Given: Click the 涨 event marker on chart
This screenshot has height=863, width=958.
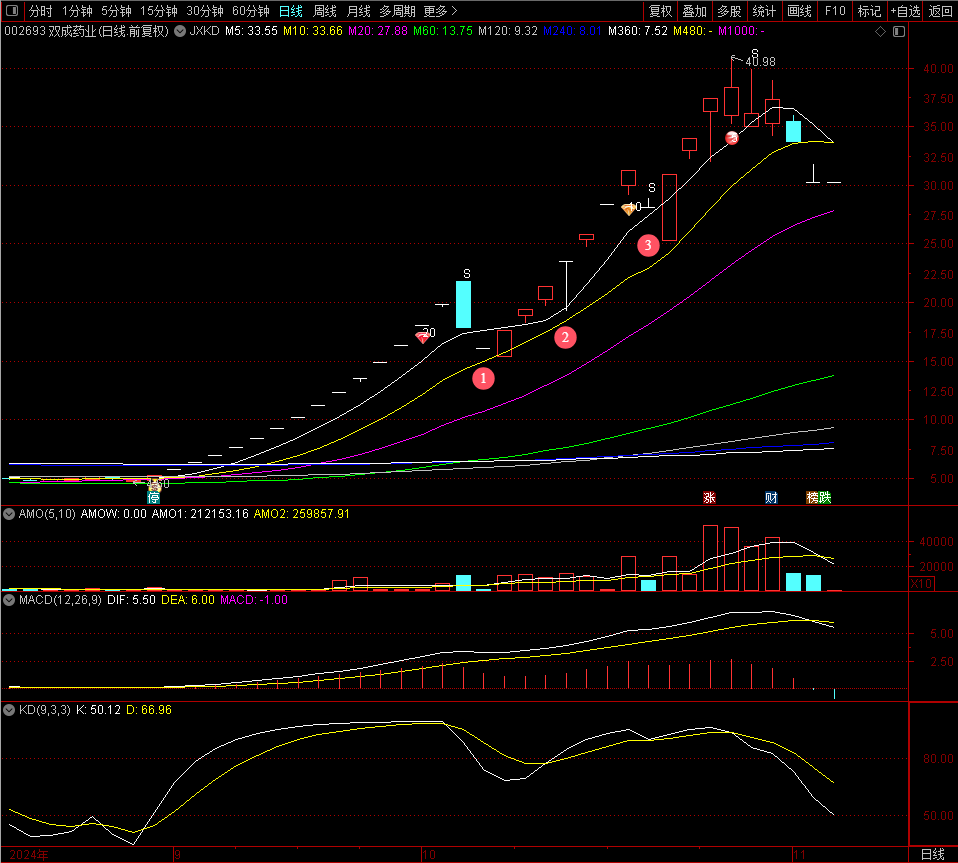Looking at the screenshot, I should coord(709,497).
